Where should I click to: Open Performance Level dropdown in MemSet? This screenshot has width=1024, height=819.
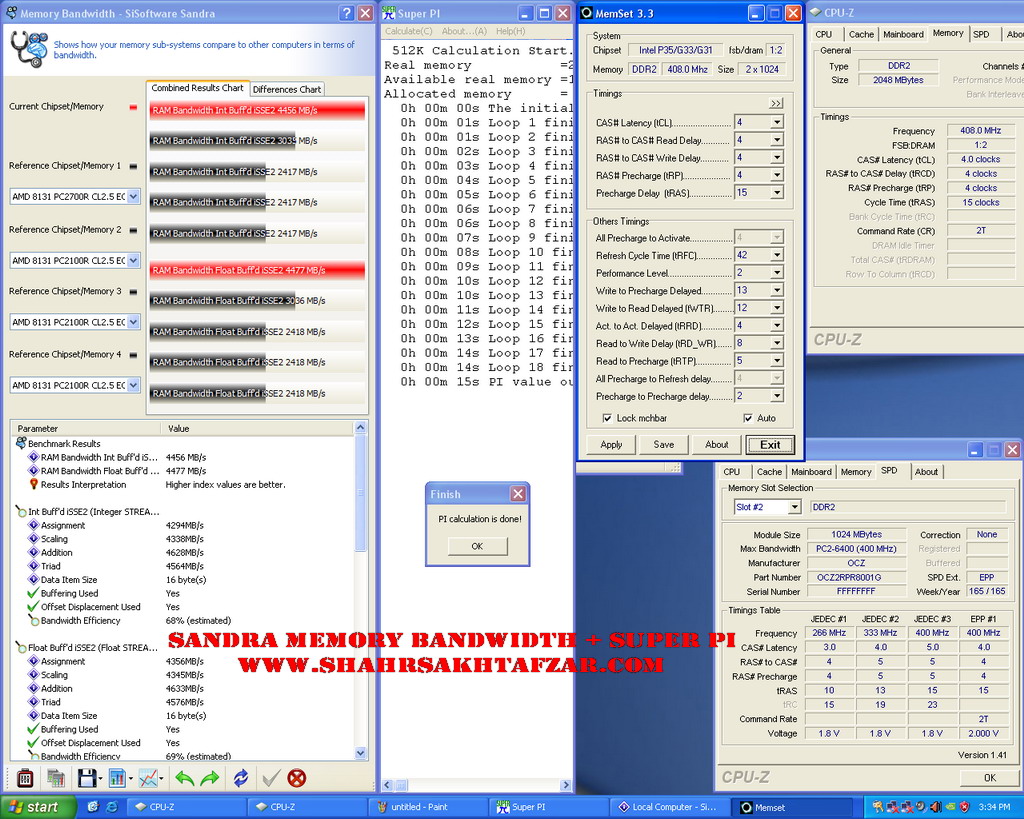point(776,273)
